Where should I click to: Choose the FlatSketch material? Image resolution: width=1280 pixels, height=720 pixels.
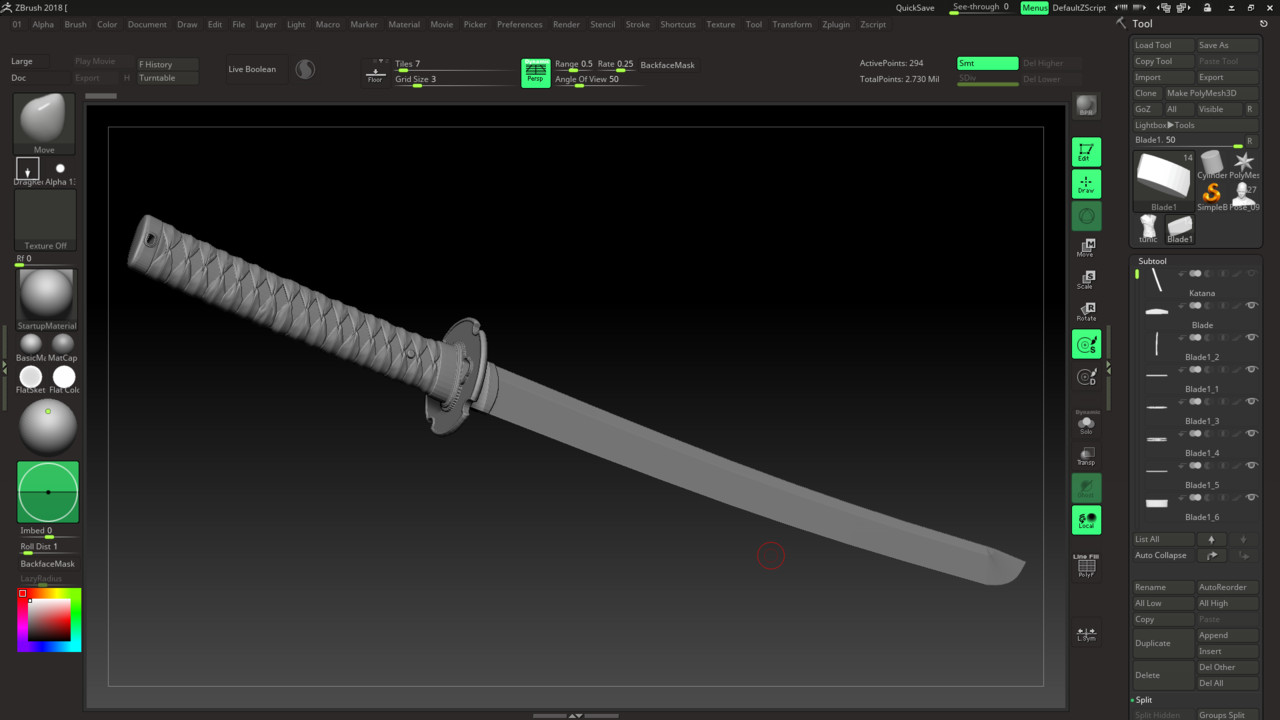(x=31, y=379)
